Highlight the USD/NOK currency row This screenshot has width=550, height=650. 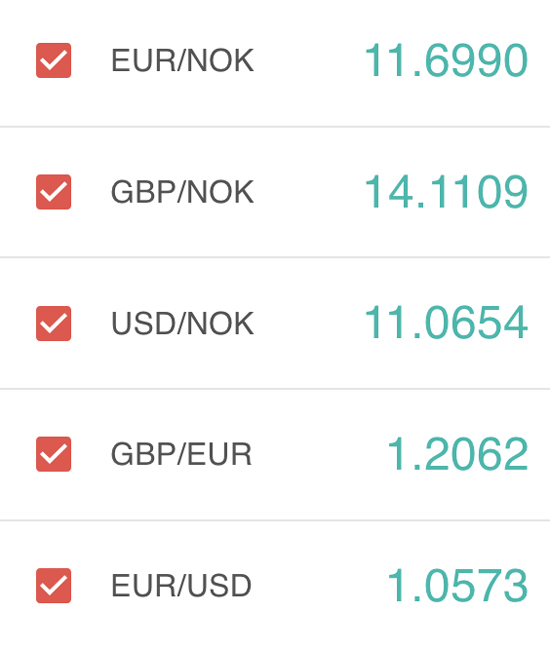[275, 323]
